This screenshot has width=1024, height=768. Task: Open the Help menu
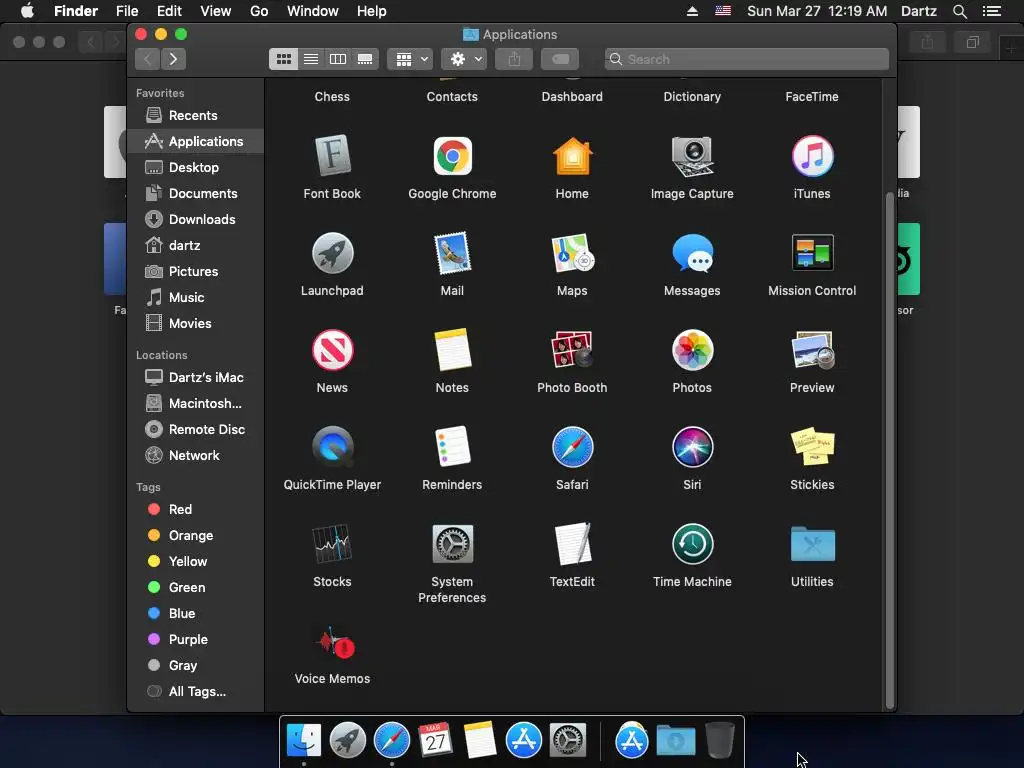pyautogui.click(x=372, y=11)
